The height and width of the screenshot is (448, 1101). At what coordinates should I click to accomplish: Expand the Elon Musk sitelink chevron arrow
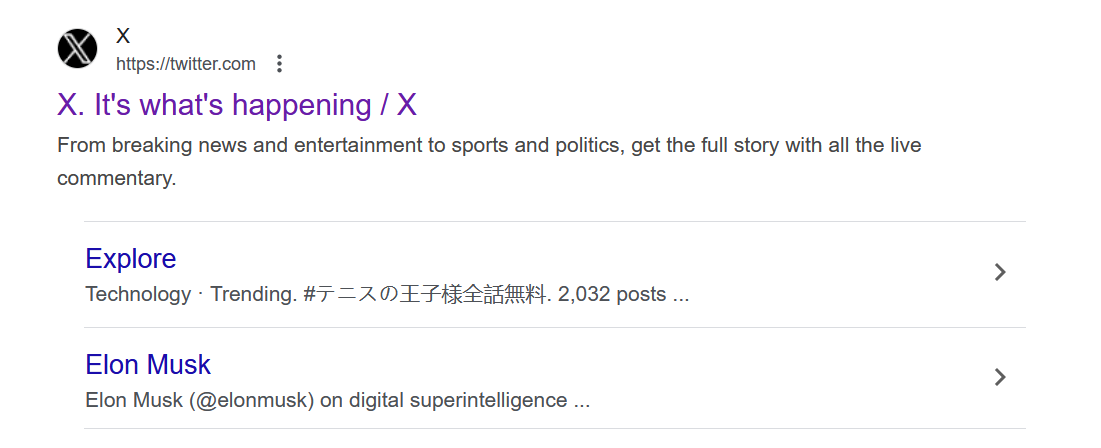pos(1001,377)
